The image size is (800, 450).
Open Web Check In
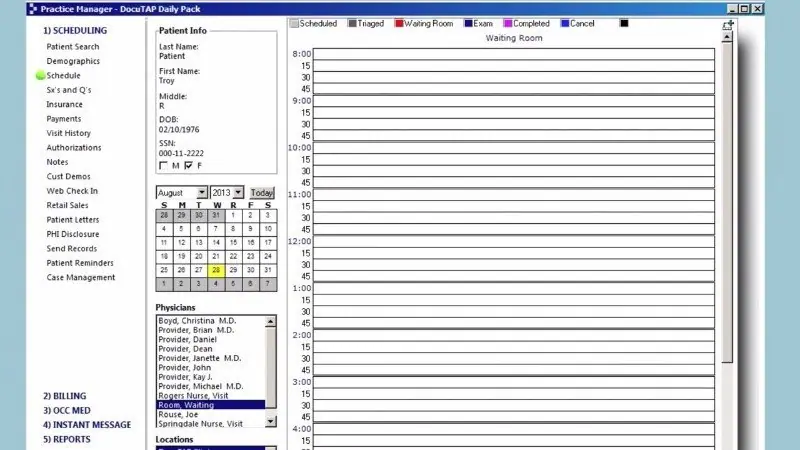click(72, 191)
